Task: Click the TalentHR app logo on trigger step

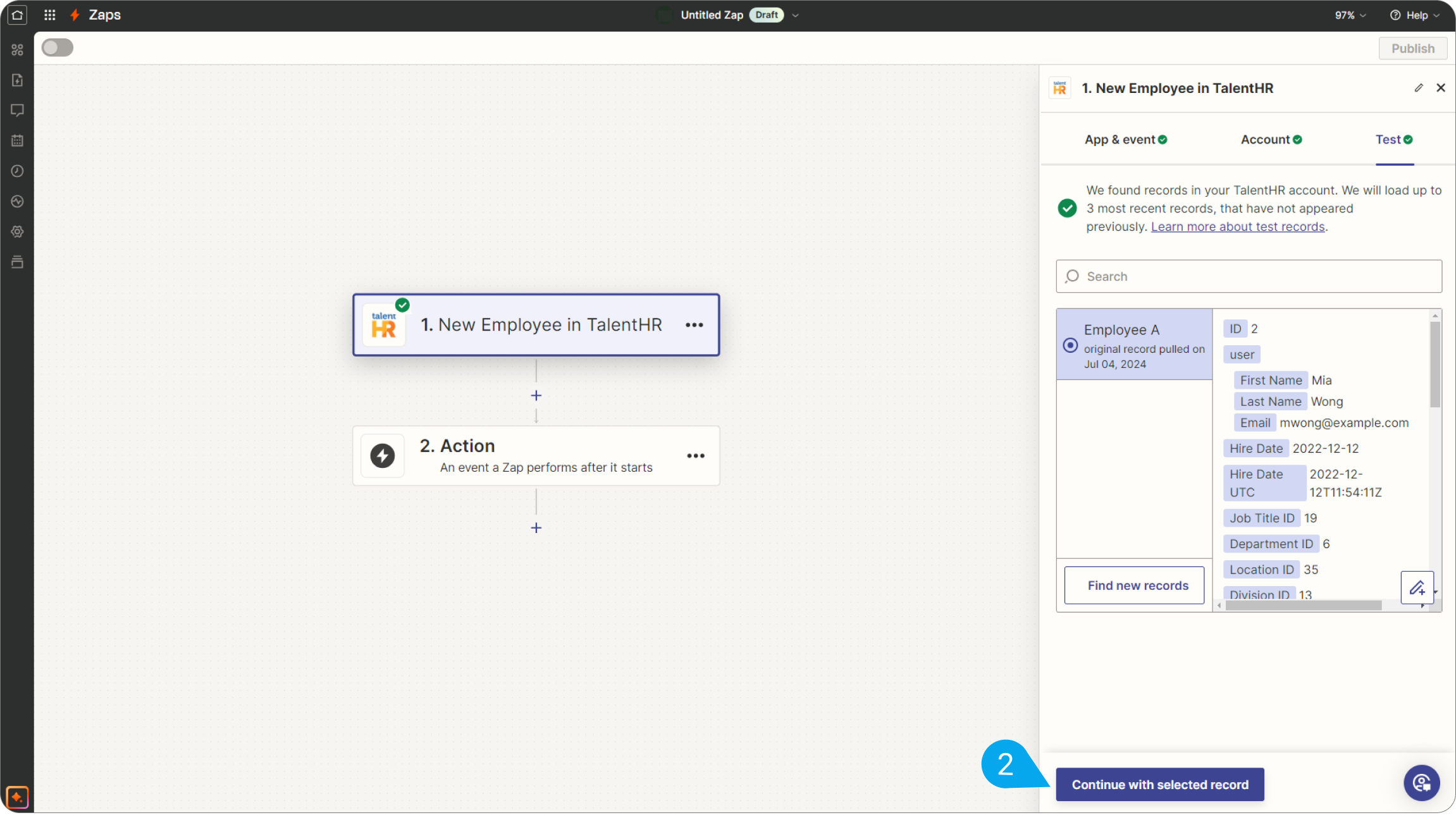Action: tap(383, 324)
